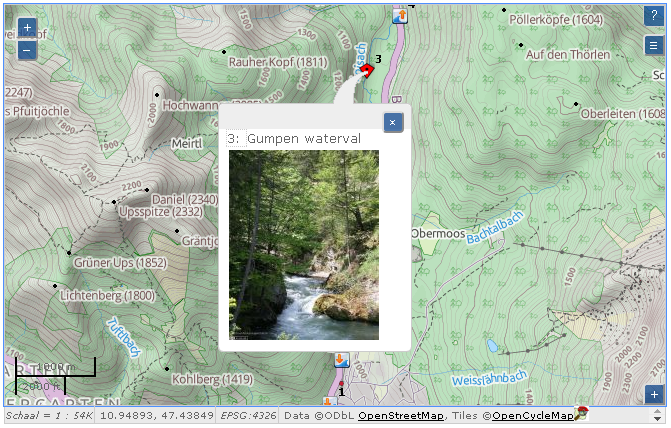Click the small icon after OpenCycleMap

582,414
